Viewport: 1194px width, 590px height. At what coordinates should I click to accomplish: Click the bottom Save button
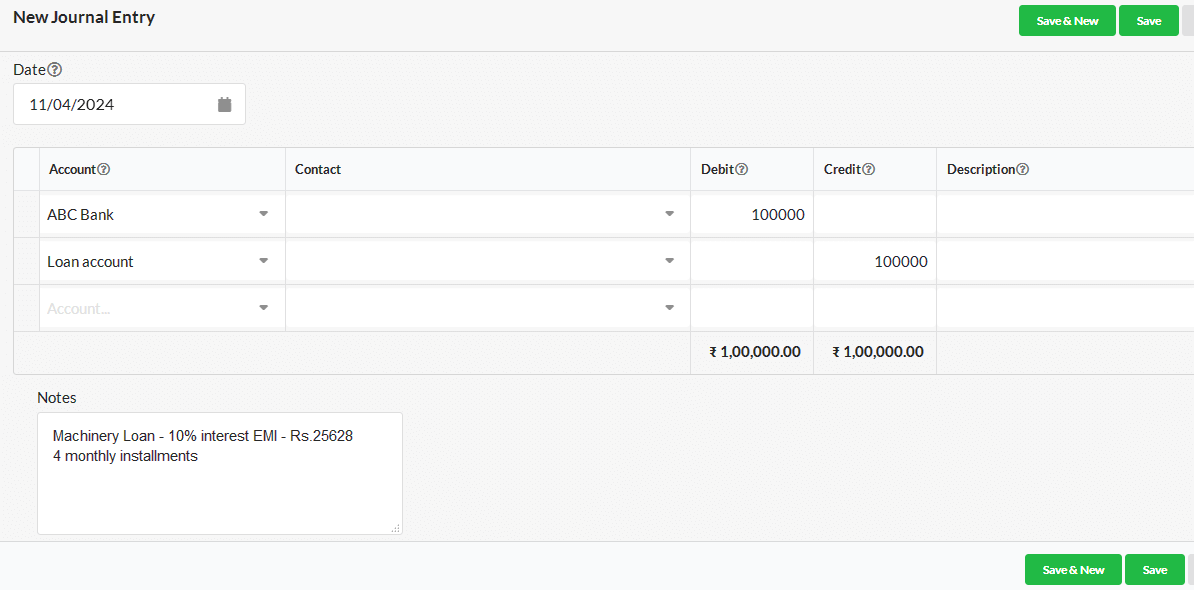[x=1154, y=569]
